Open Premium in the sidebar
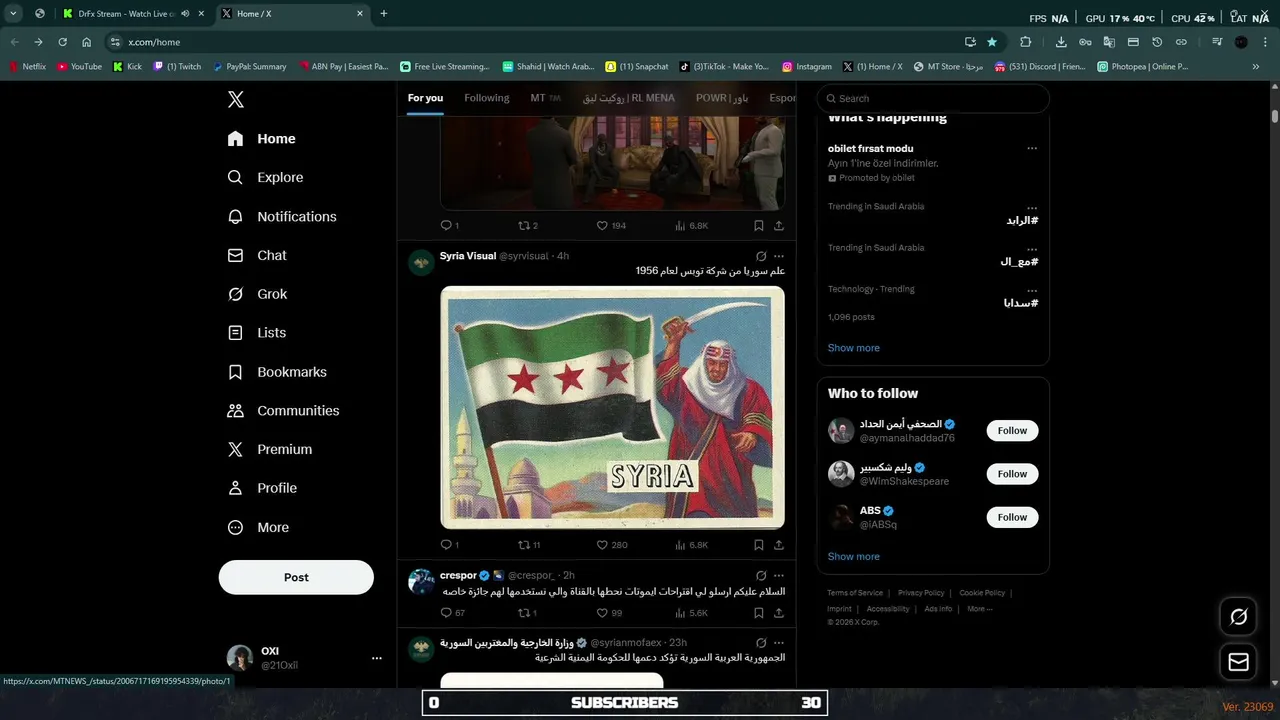 (270, 449)
